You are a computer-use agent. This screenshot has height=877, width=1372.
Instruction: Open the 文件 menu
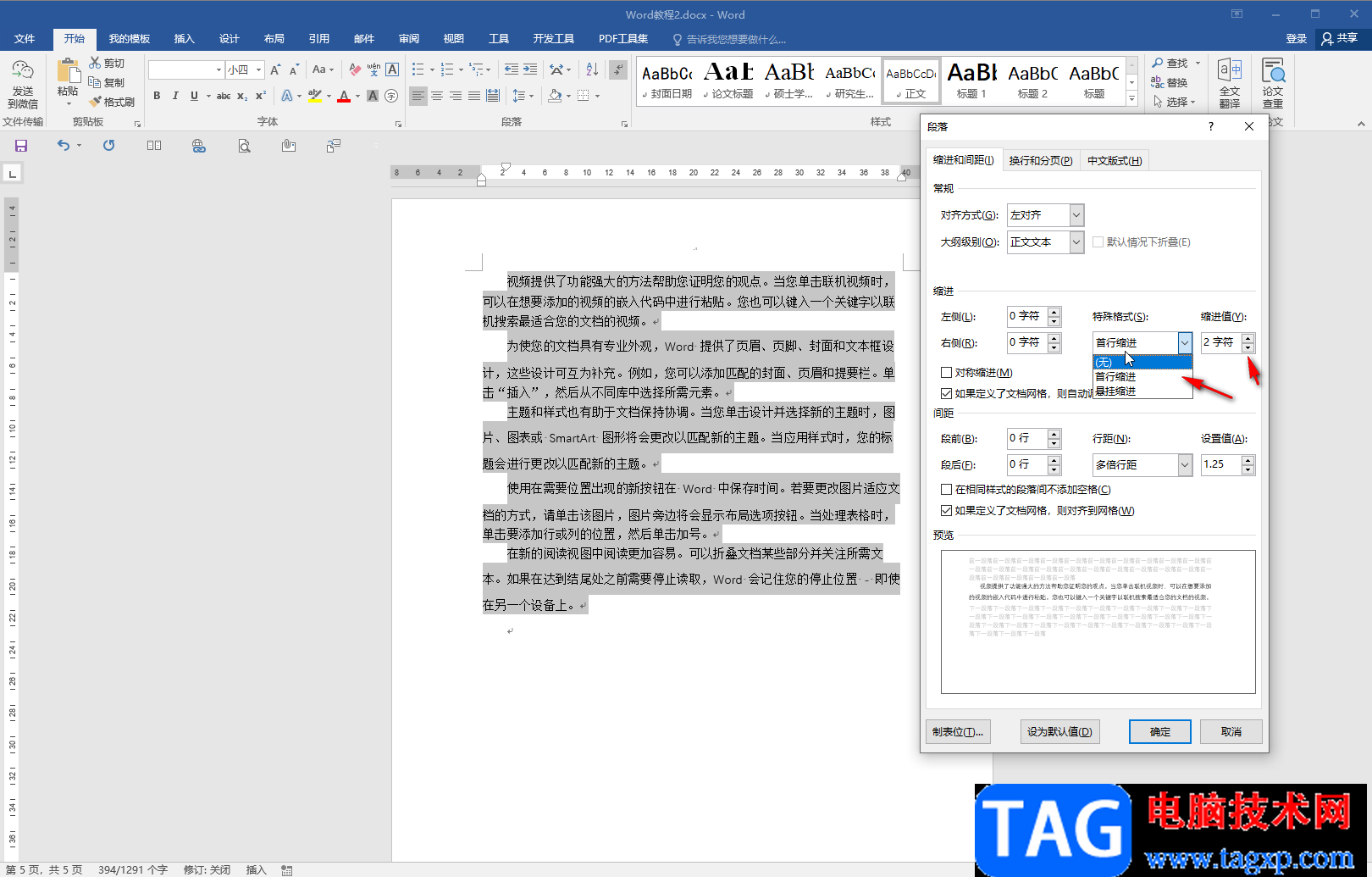click(x=25, y=39)
